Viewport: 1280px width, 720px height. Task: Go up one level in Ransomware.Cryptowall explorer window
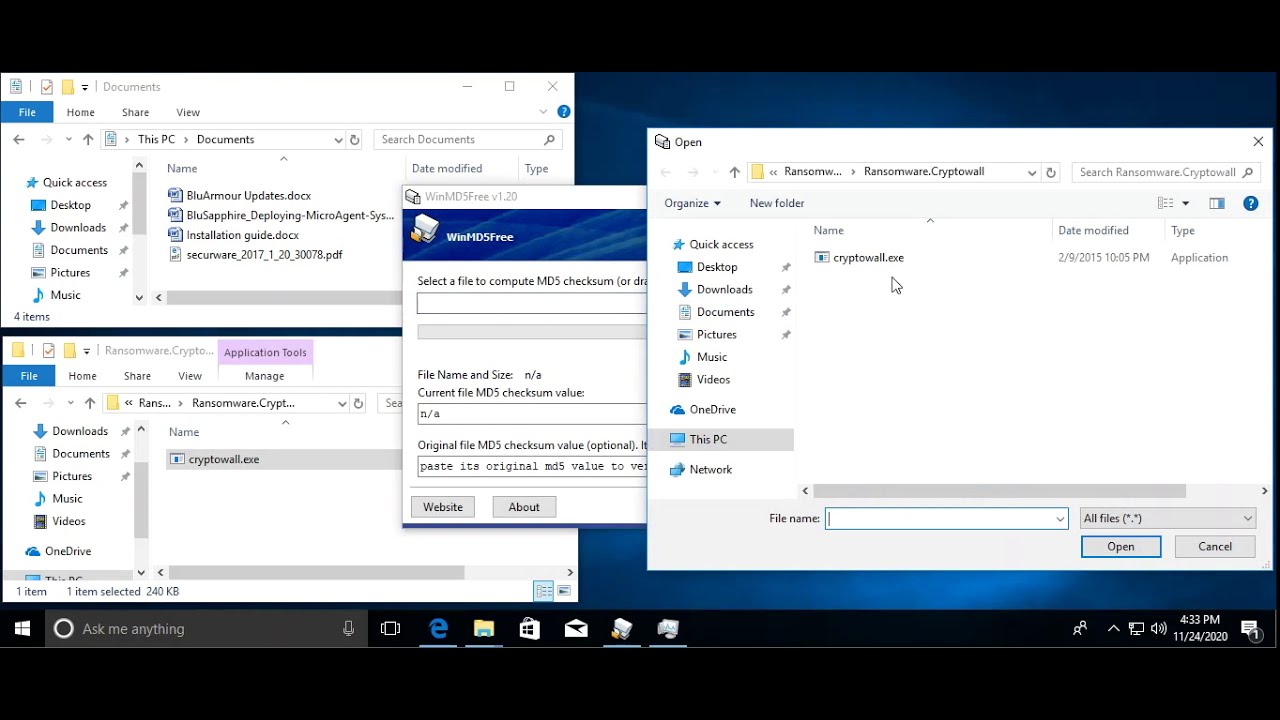coord(90,403)
